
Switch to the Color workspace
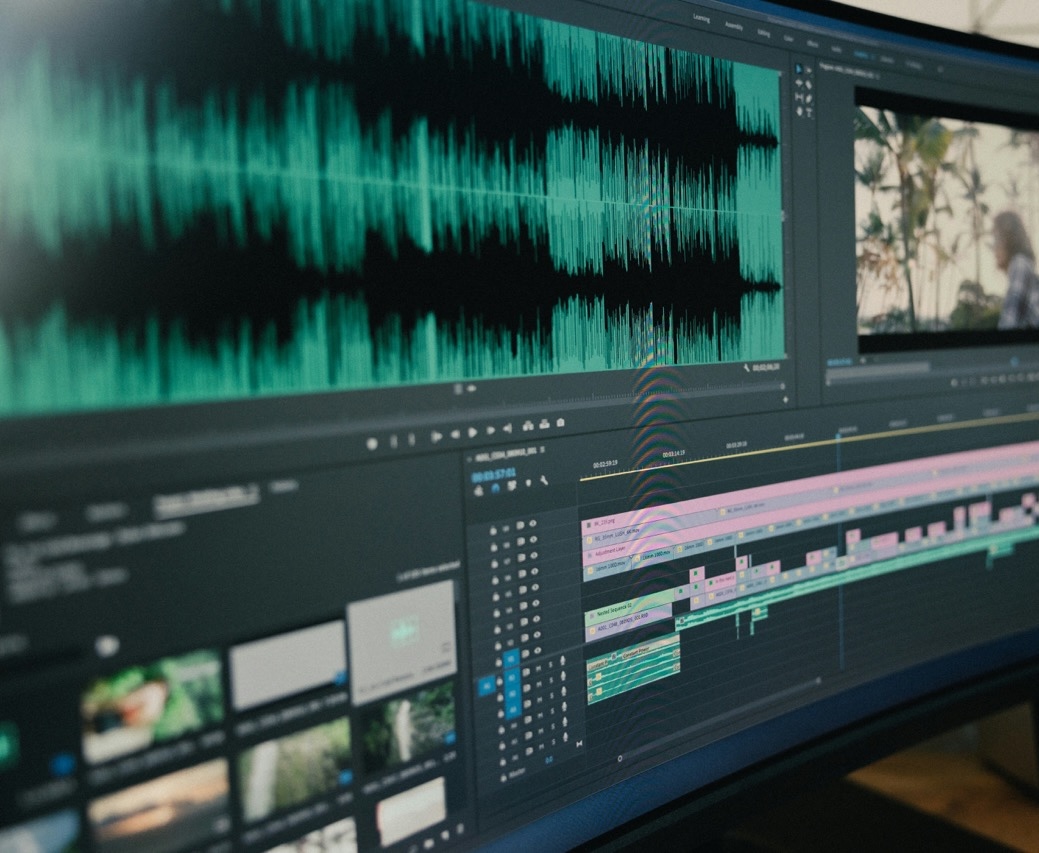click(x=788, y=38)
